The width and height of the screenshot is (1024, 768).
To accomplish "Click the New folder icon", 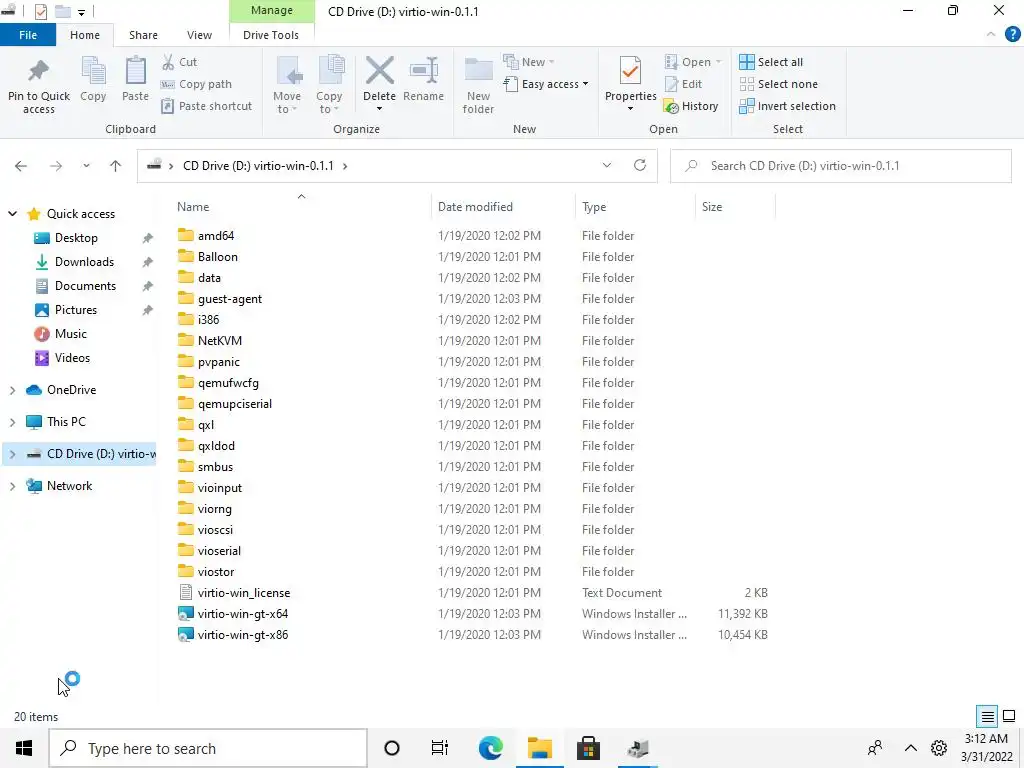I will pyautogui.click(x=478, y=71).
